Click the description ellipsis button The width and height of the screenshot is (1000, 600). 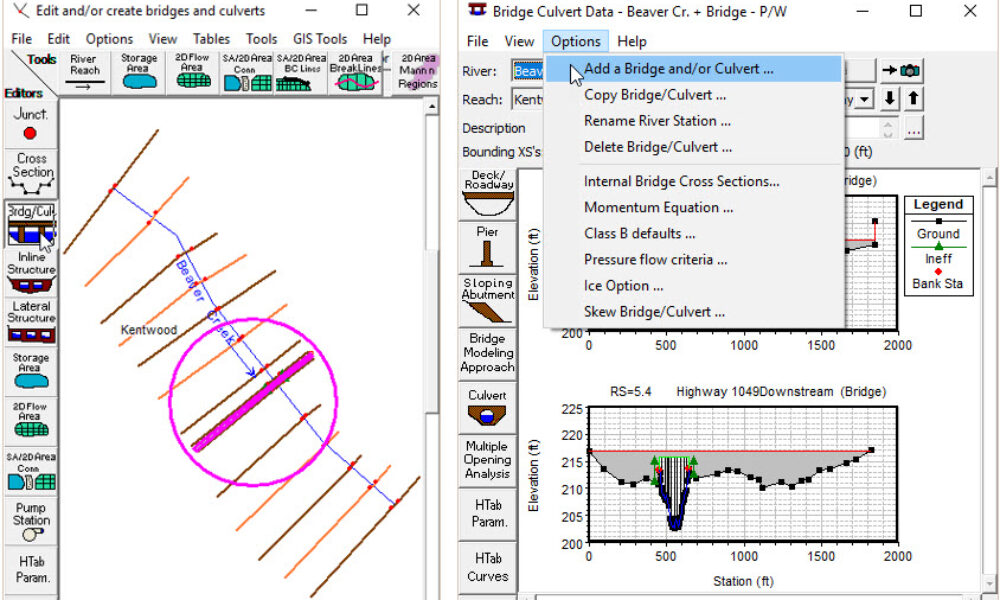pos(913,128)
